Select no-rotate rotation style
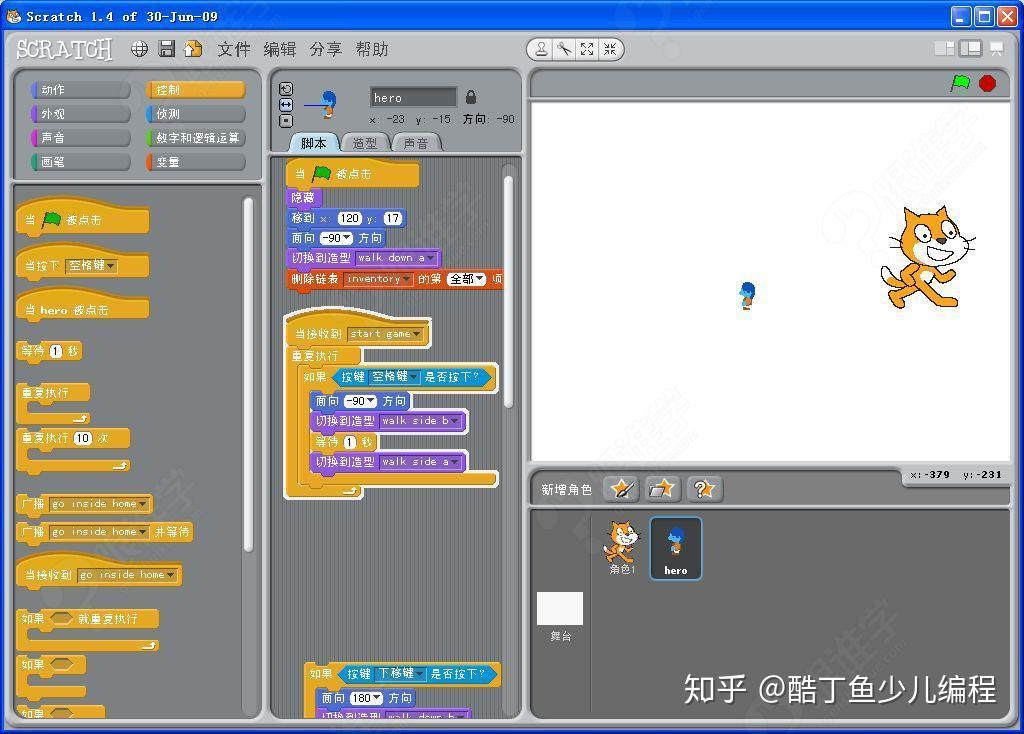 286,121
